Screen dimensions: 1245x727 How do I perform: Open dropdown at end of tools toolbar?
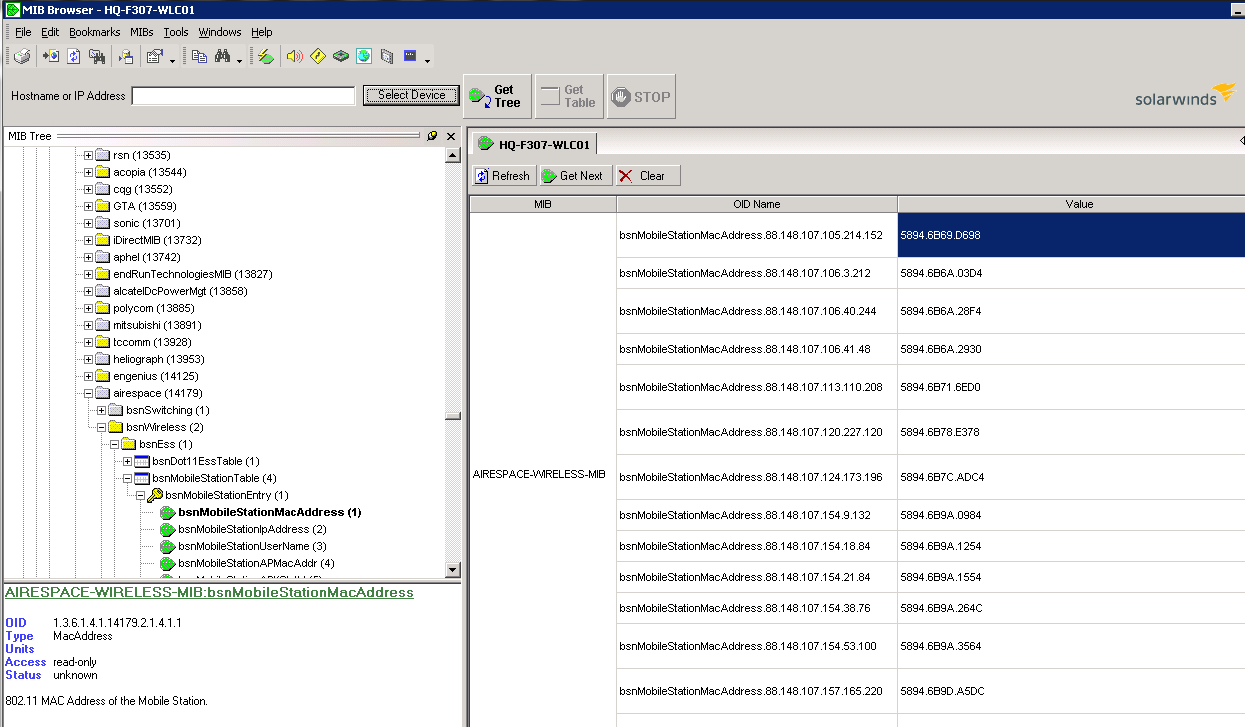tap(427, 60)
